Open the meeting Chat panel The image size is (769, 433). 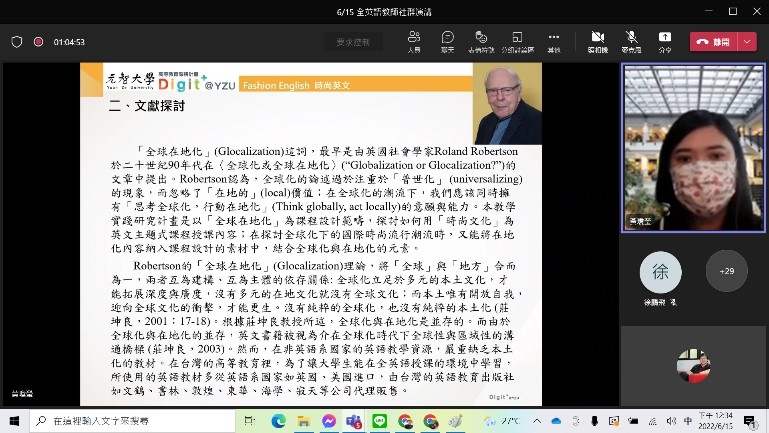(x=447, y=41)
